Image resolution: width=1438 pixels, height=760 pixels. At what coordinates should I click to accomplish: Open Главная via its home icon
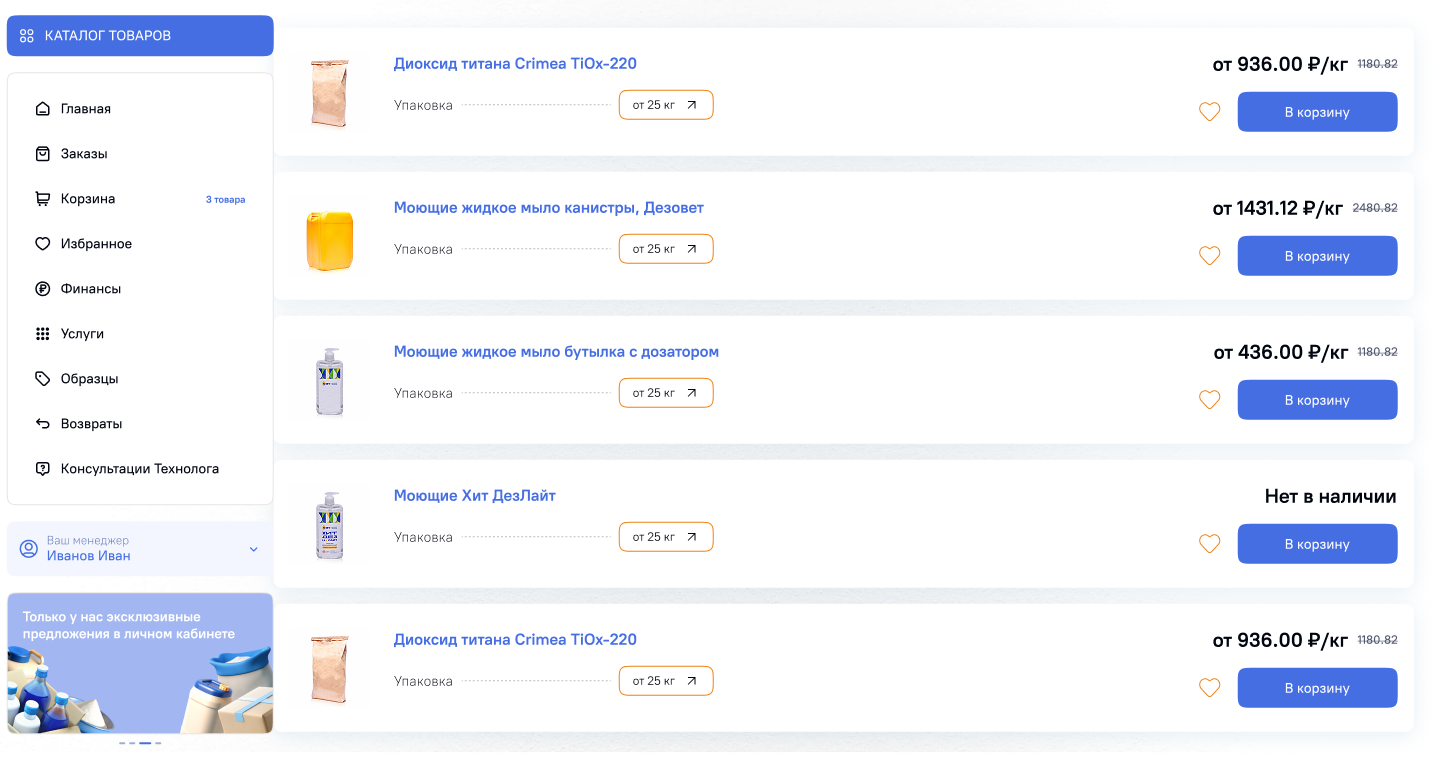pos(42,109)
